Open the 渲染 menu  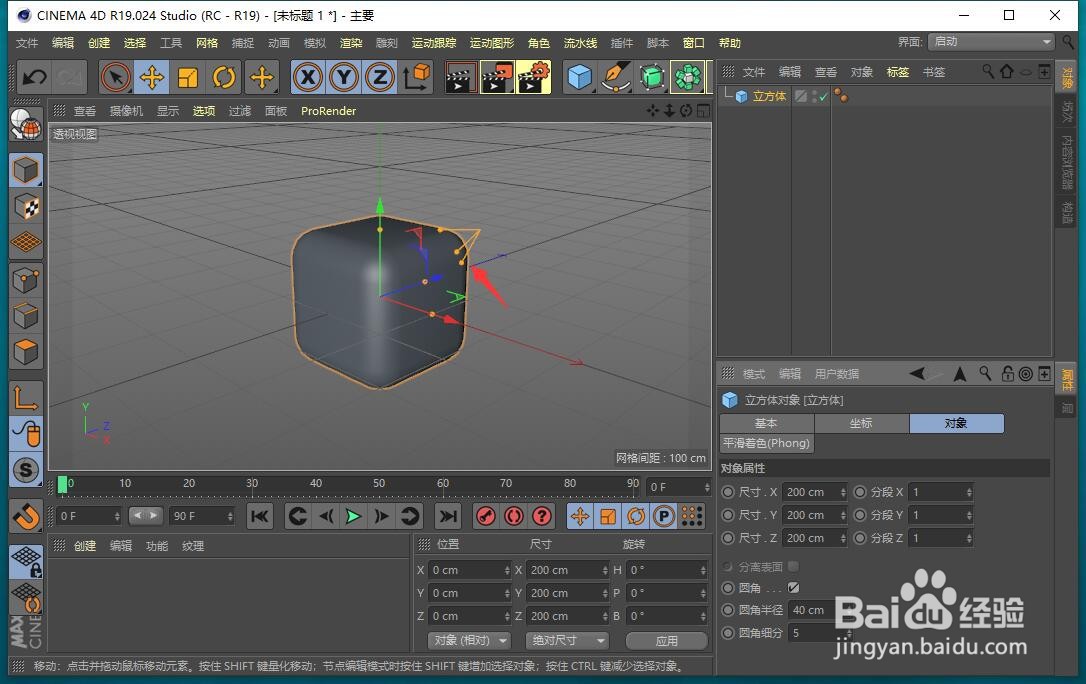pyautogui.click(x=351, y=42)
